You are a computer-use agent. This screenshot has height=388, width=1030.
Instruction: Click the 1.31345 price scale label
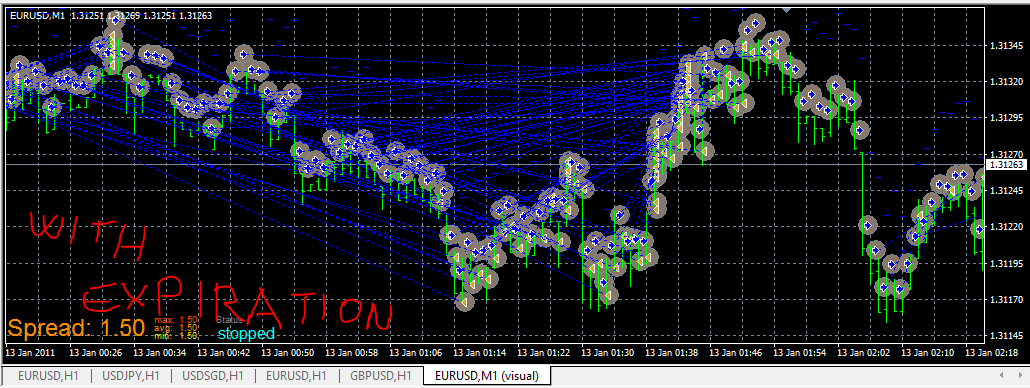(1005, 46)
